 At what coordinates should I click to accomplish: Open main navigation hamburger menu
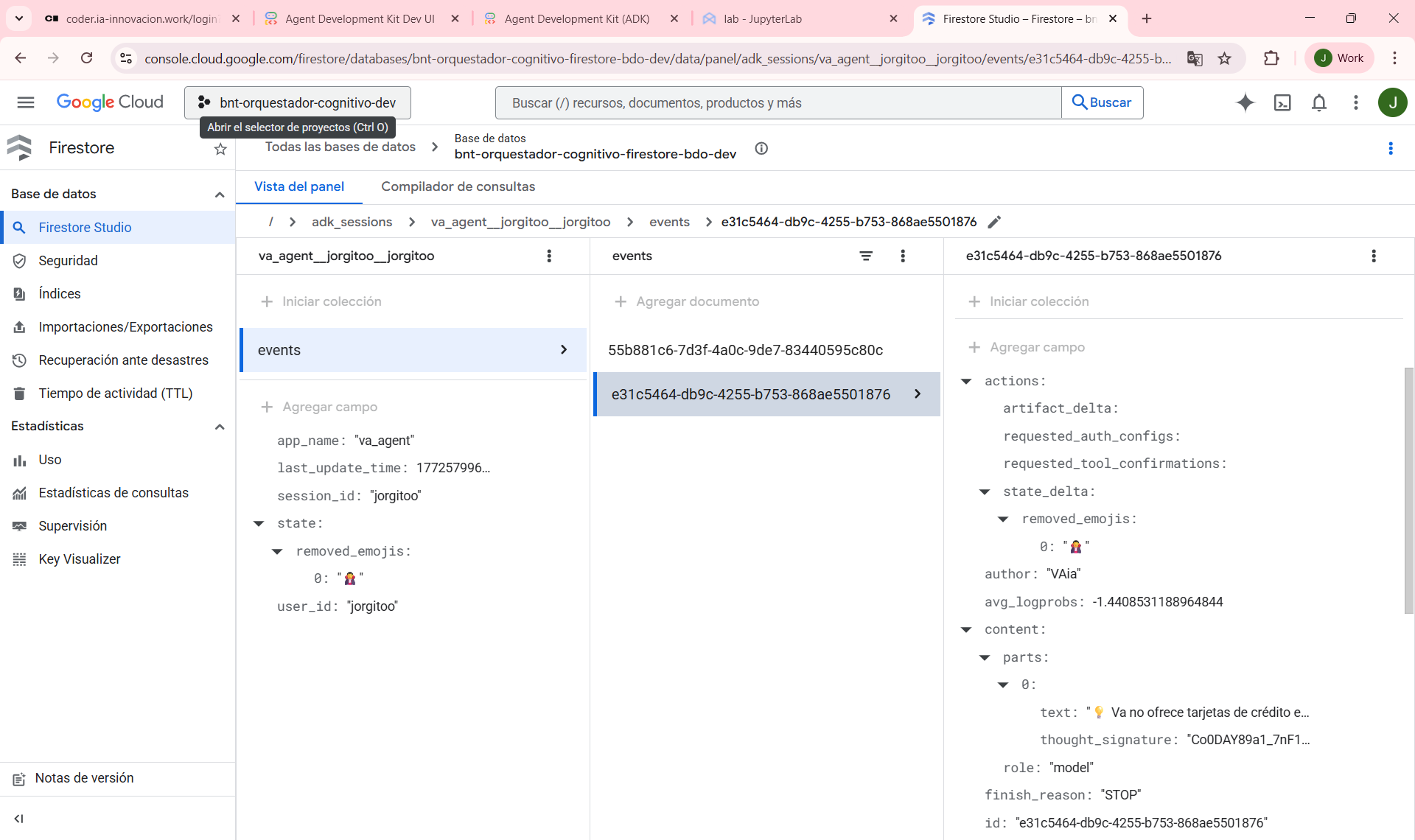[26, 102]
